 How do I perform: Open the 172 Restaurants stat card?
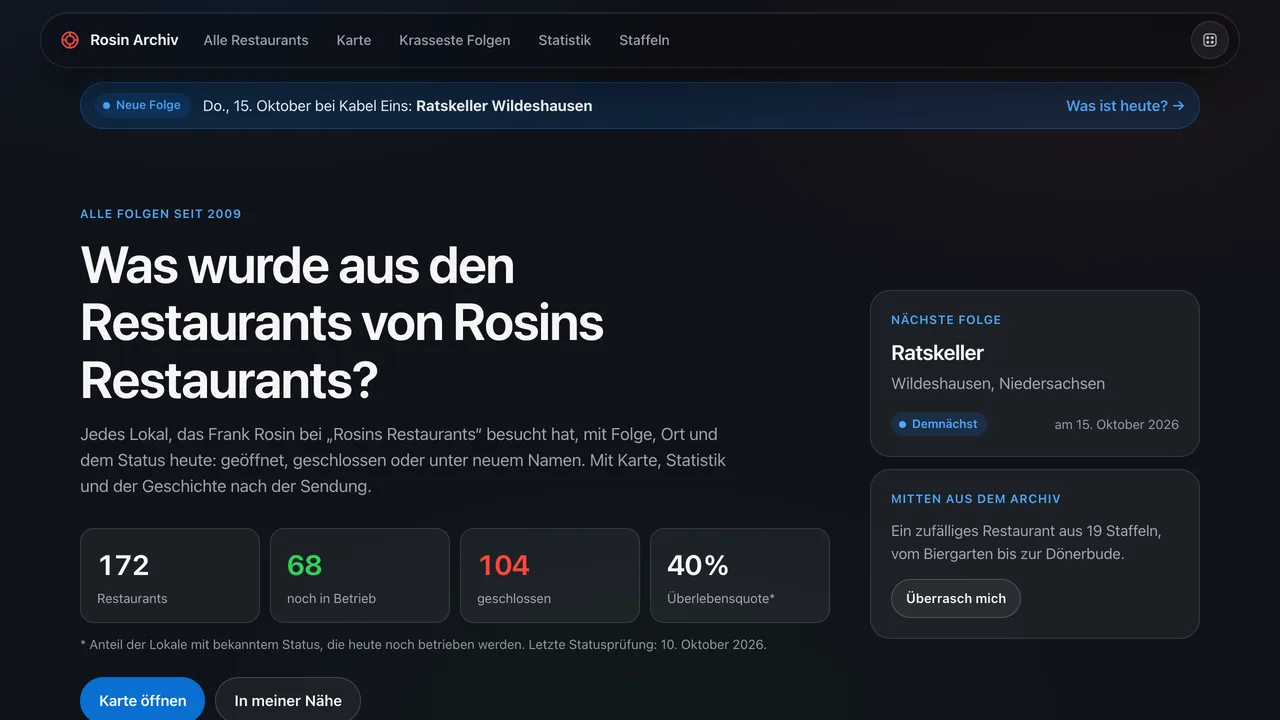click(170, 576)
